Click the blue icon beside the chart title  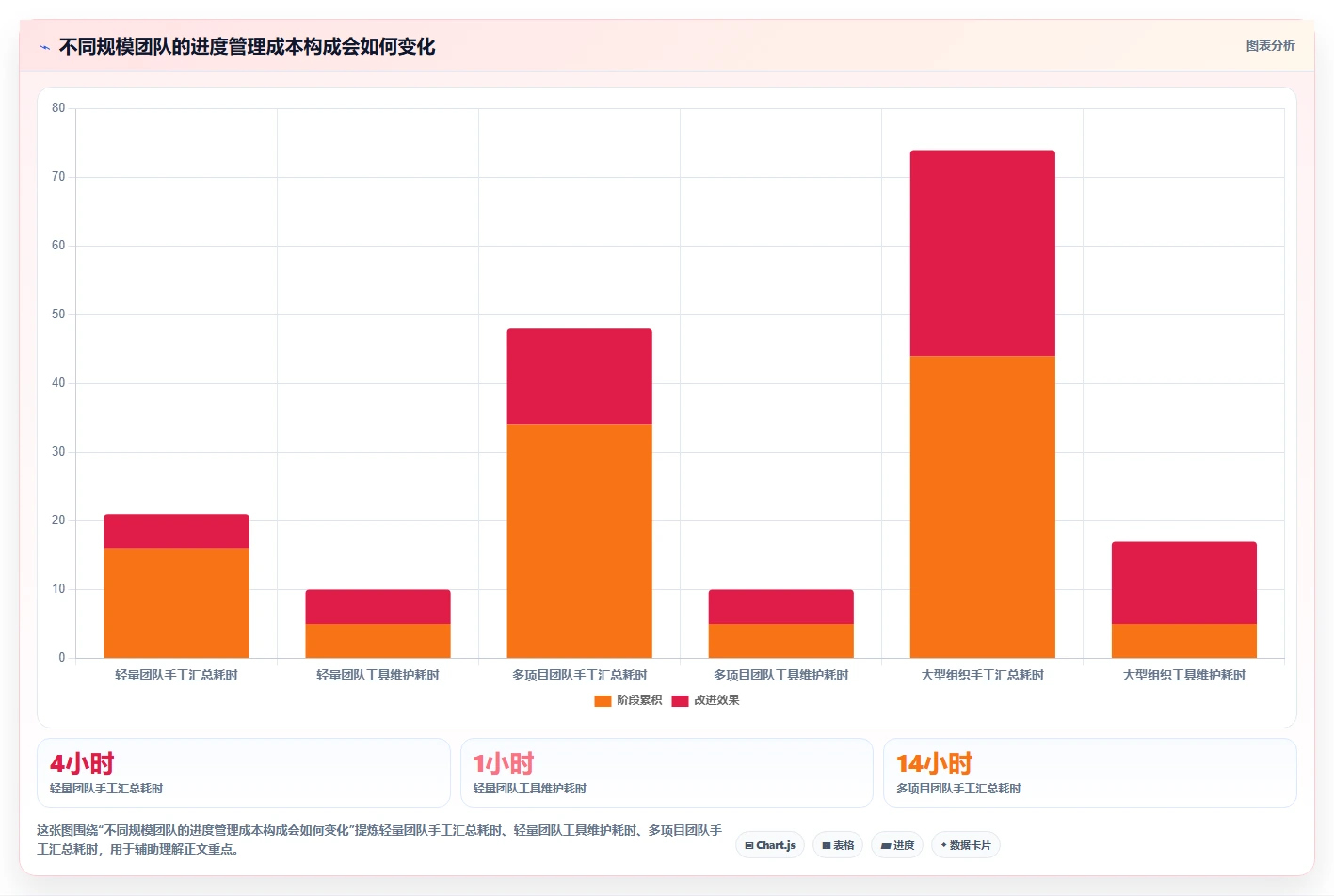click(44, 47)
